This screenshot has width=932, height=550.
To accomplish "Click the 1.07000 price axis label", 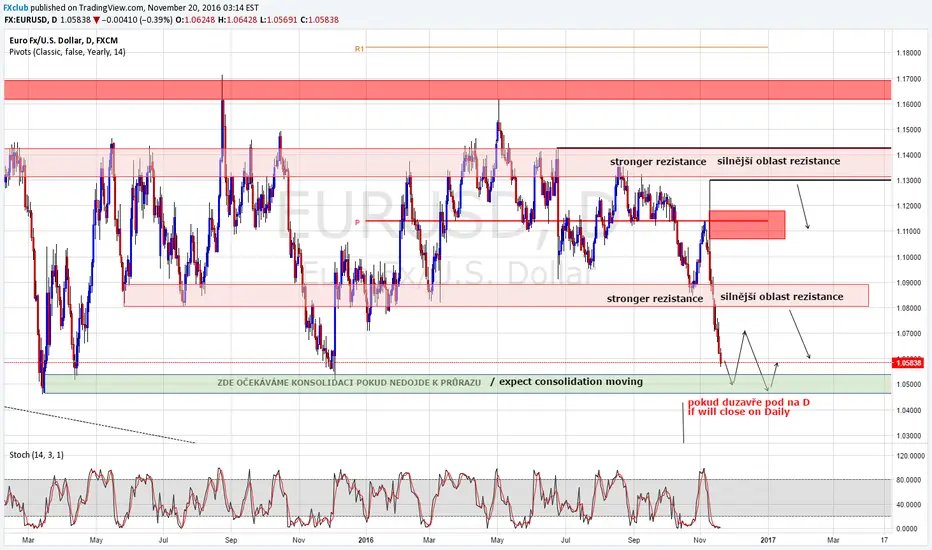I will pos(908,334).
